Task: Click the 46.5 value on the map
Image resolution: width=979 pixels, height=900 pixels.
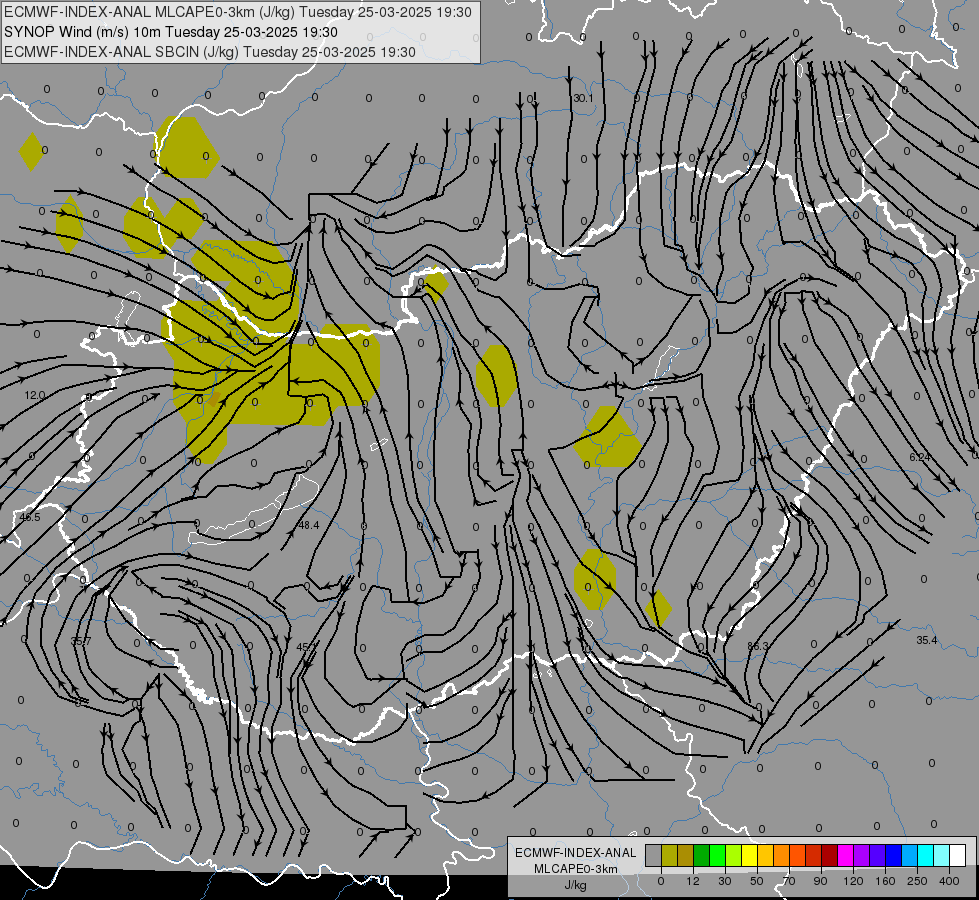Action: click(x=30, y=517)
